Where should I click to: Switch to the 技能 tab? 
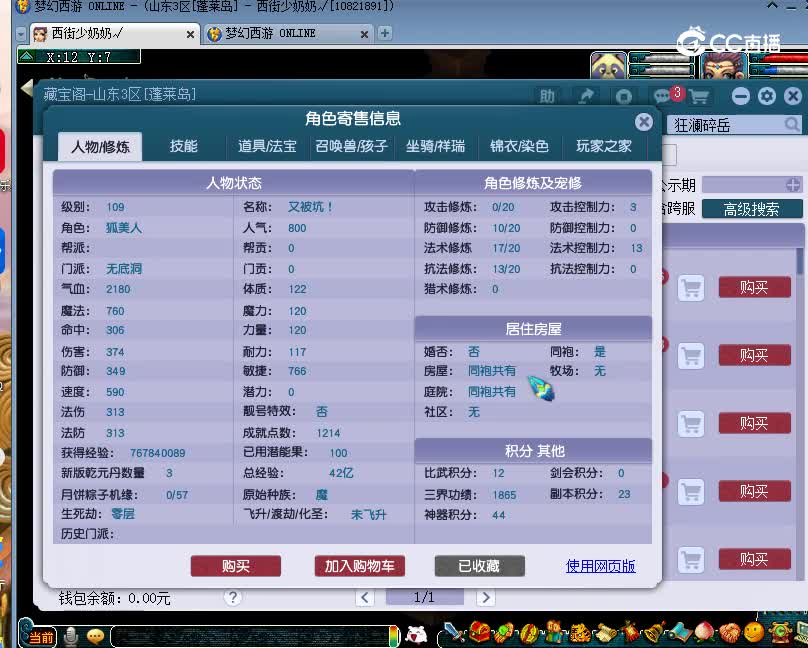(183, 146)
